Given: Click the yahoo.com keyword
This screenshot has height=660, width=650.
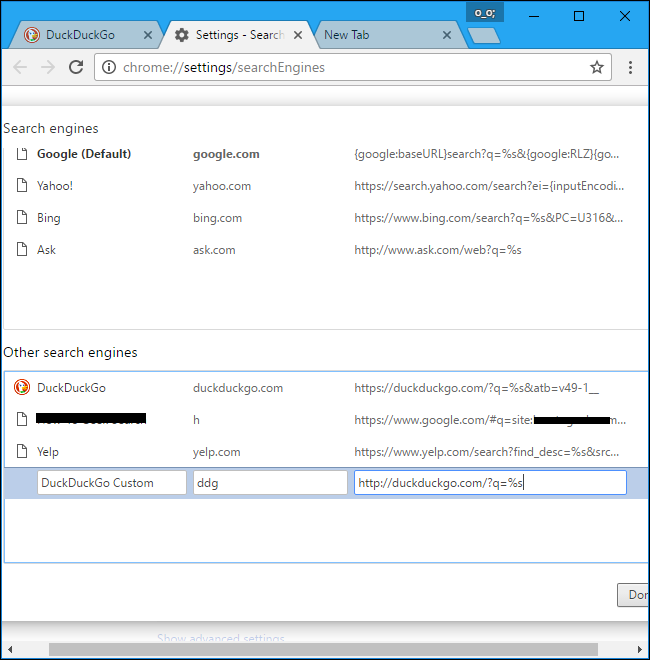Looking at the screenshot, I should (222, 186).
